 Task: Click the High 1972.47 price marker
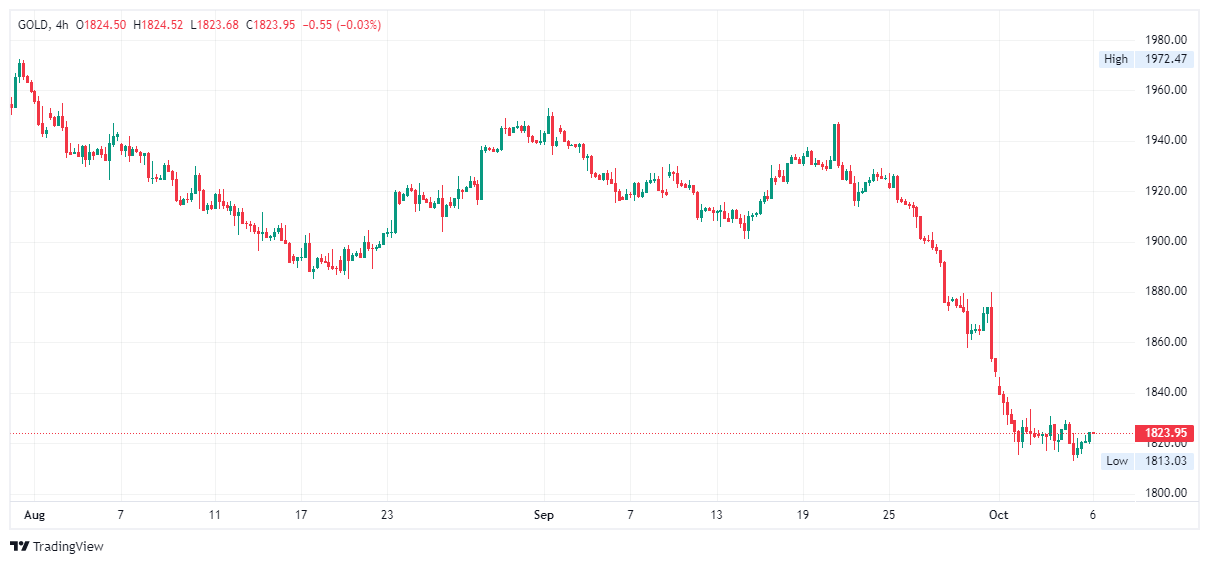pyautogui.click(x=1147, y=59)
